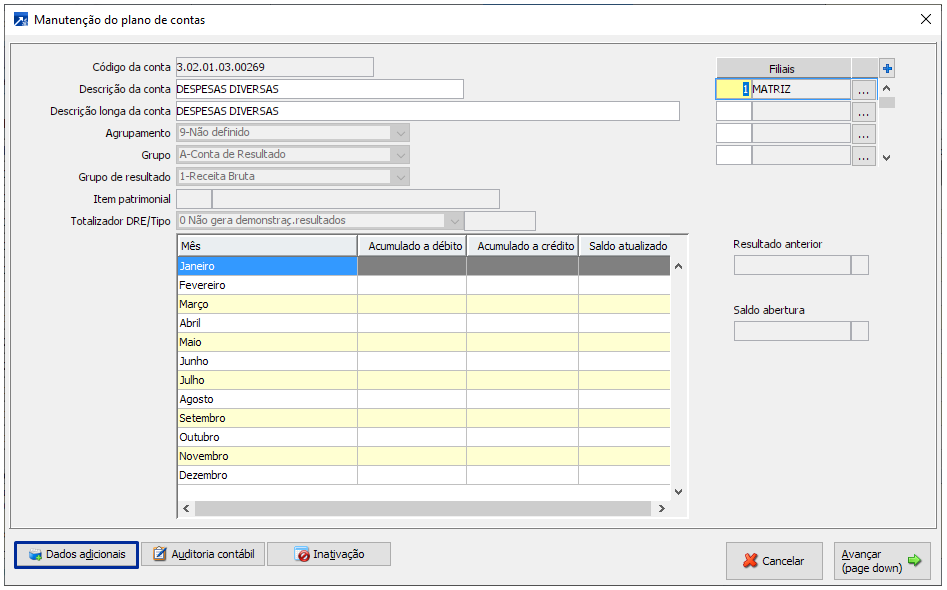Viewport: 947px width, 590px height.
Task: Click the Inativação button
Action: coord(329,554)
